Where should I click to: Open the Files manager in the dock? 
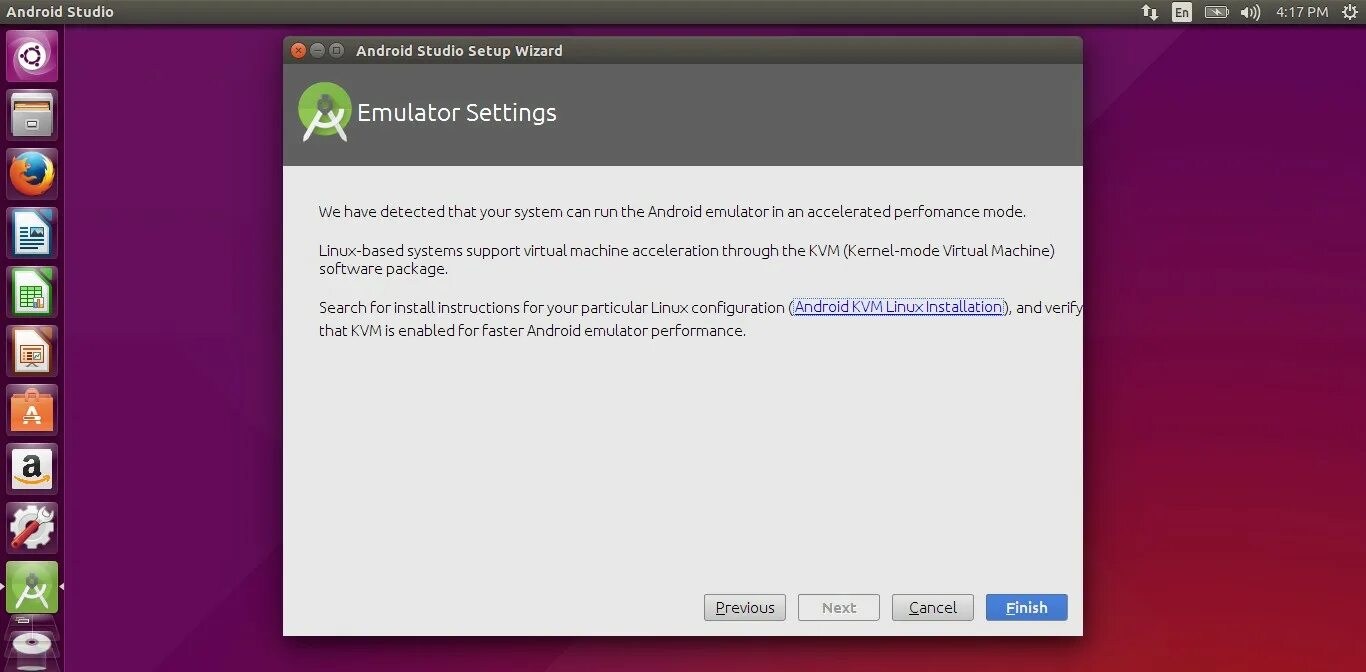[32, 115]
